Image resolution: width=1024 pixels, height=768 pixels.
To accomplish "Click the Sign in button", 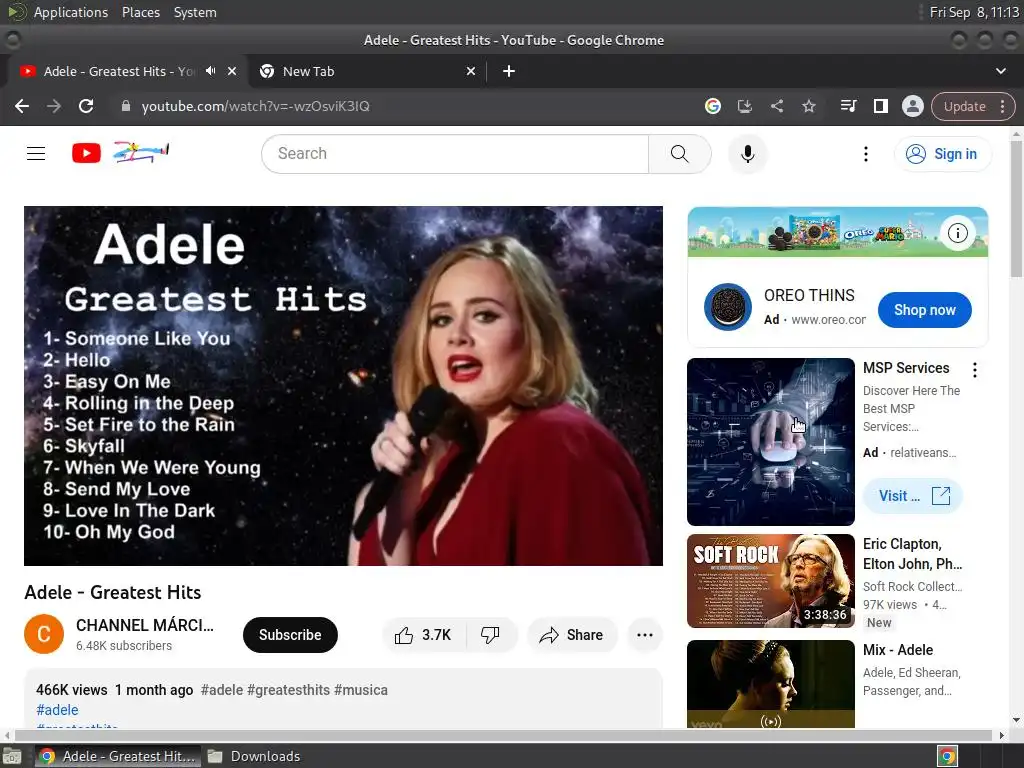I will click(x=942, y=154).
